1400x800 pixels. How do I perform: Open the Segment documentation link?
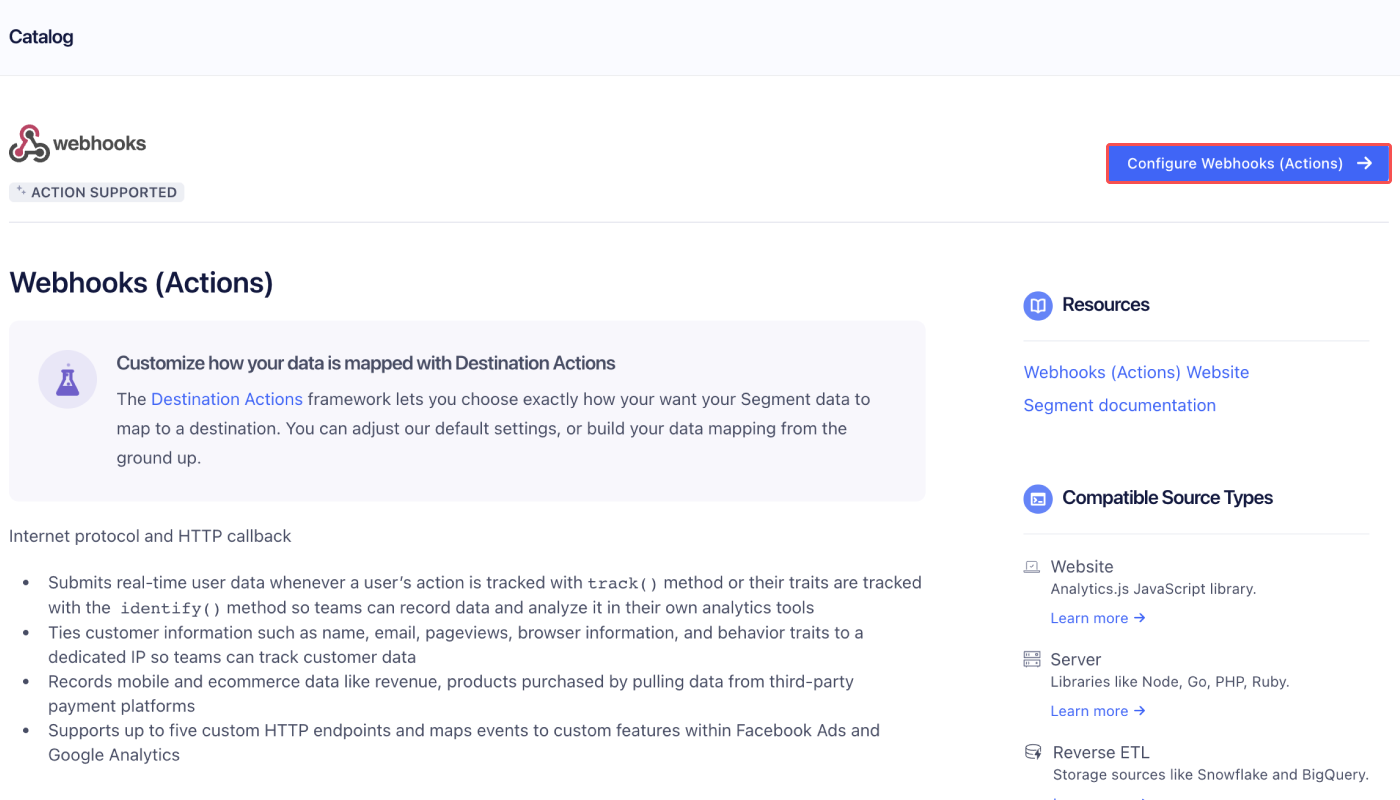1119,405
